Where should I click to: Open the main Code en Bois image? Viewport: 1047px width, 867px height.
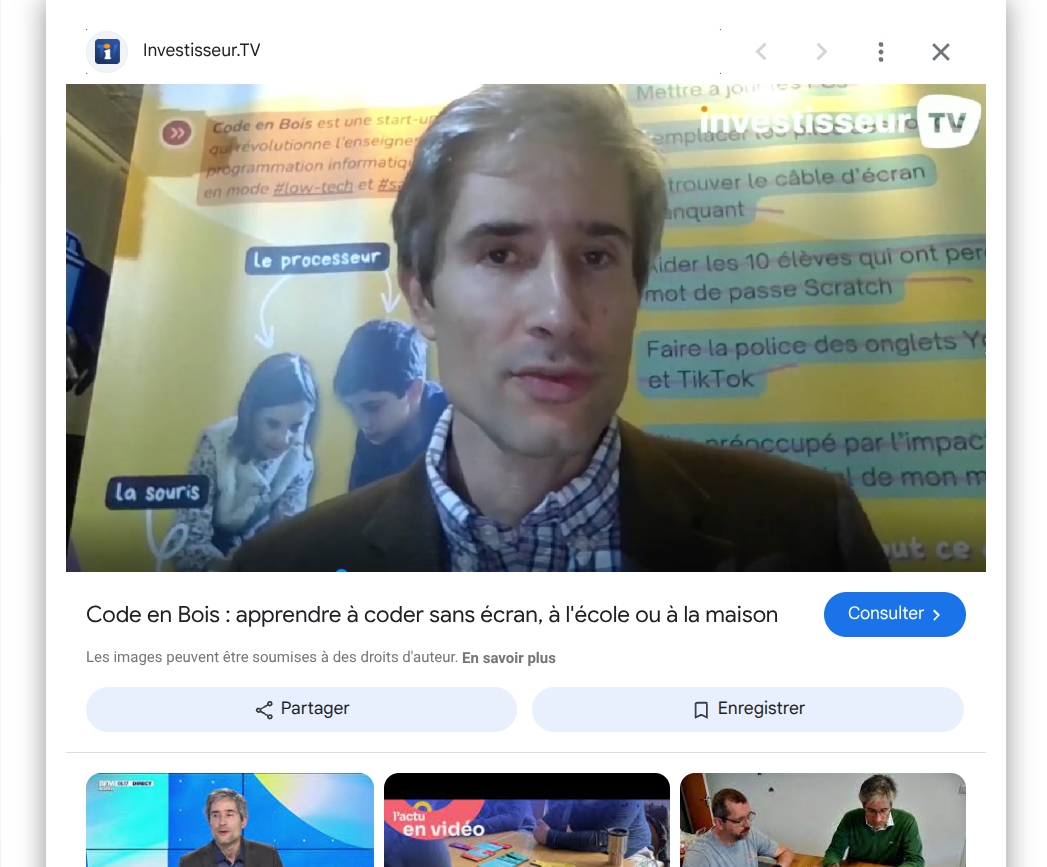526,327
